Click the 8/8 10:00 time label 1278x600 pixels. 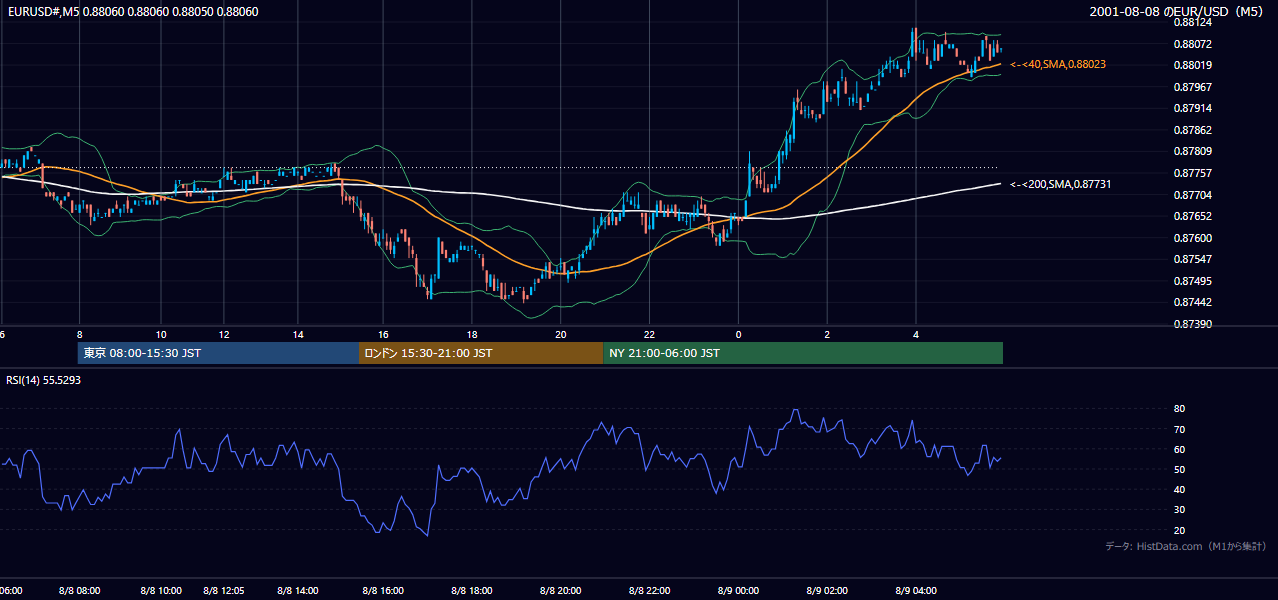click(161, 590)
